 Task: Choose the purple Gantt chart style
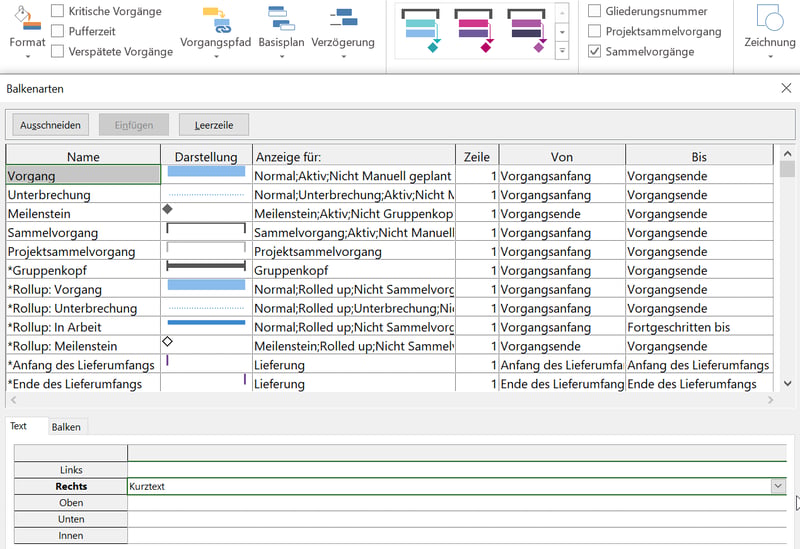pos(526,31)
